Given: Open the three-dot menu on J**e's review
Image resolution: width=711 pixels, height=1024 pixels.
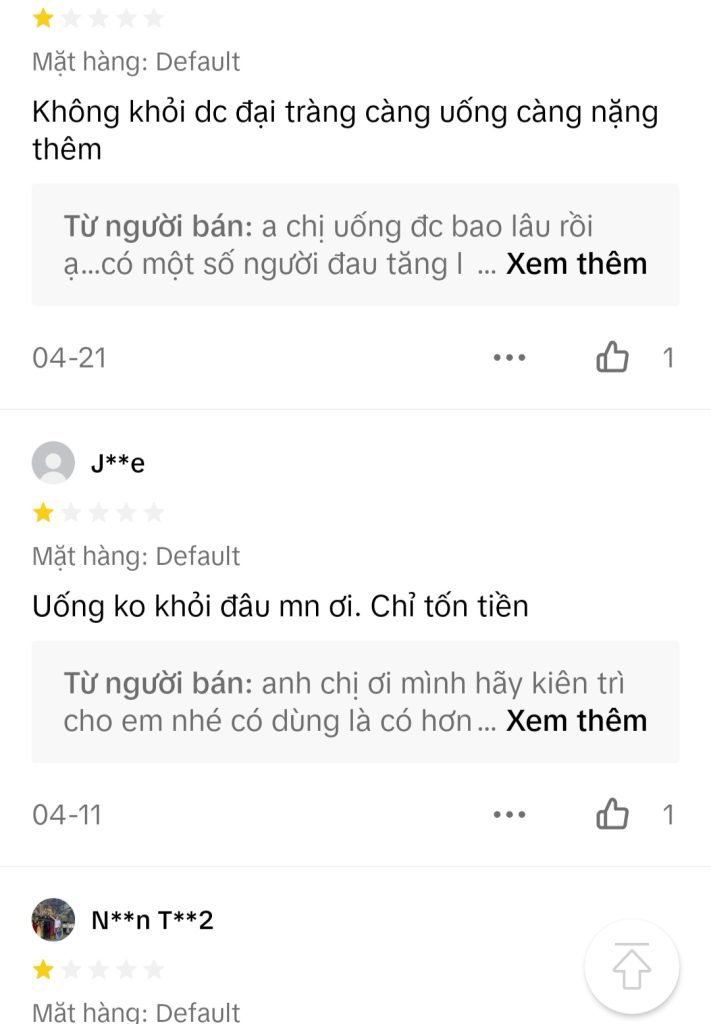Looking at the screenshot, I should [511, 815].
